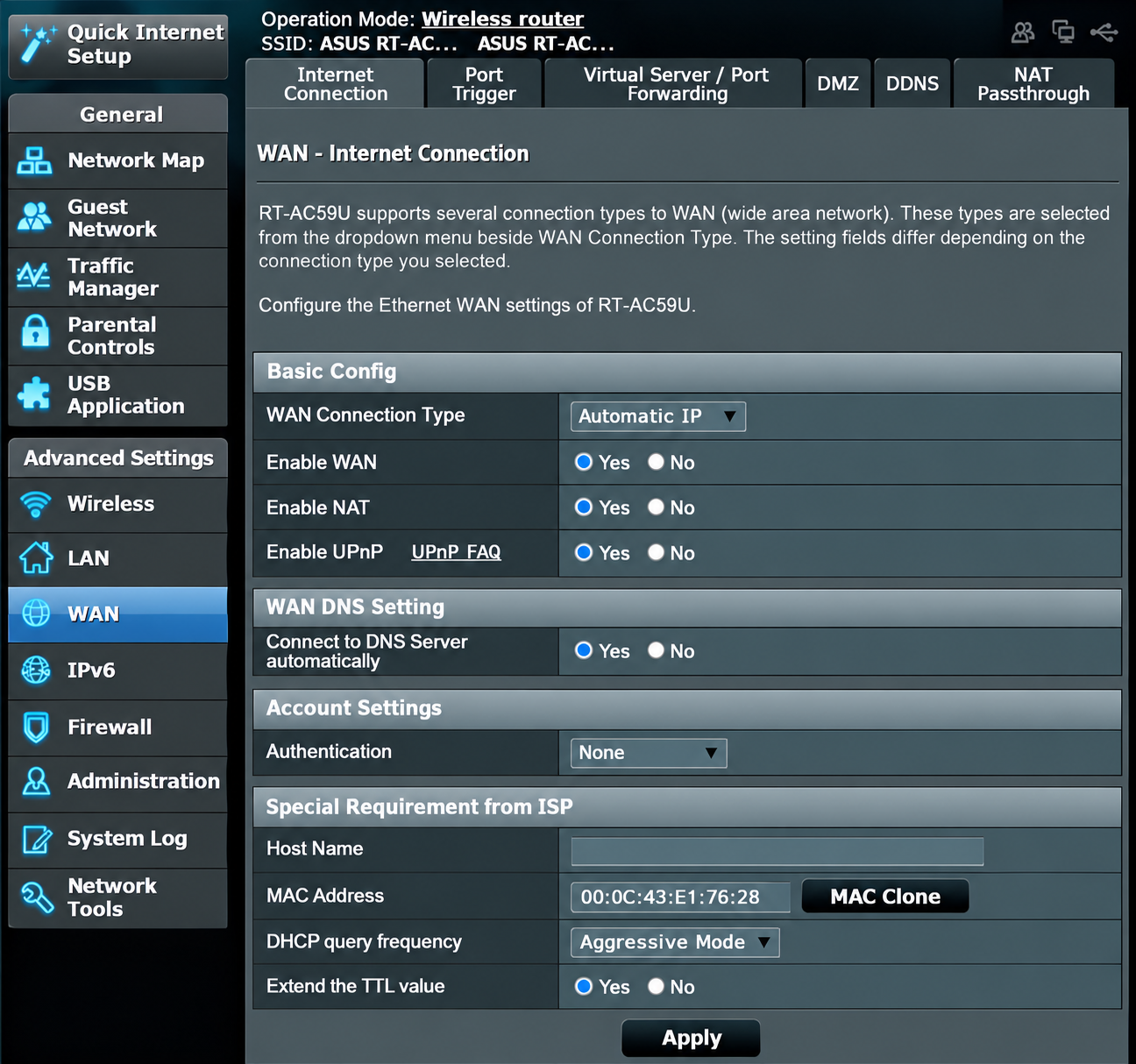Go to Guest Network page
The image size is (1136, 1064).
[118, 218]
